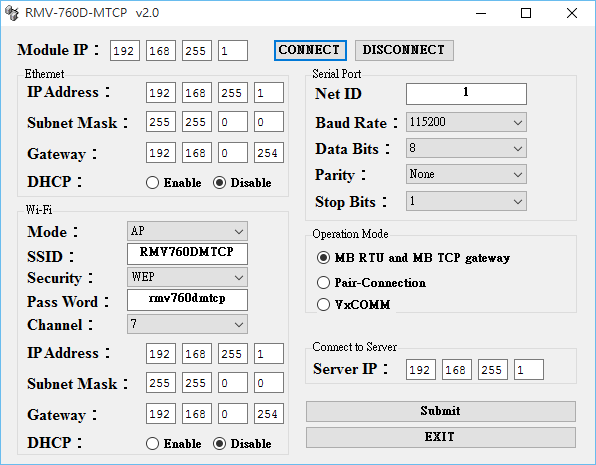Open the Baud Rate dropdown
The height and width of the screenshot is (465, 596).
point(466,122)
